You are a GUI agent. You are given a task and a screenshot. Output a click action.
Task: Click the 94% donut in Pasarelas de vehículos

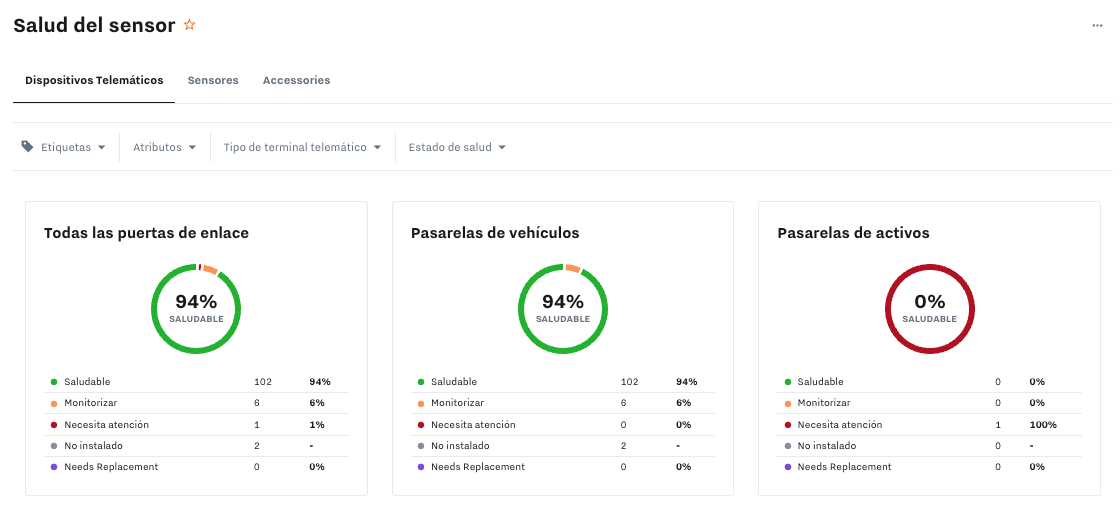click(563, 309)
